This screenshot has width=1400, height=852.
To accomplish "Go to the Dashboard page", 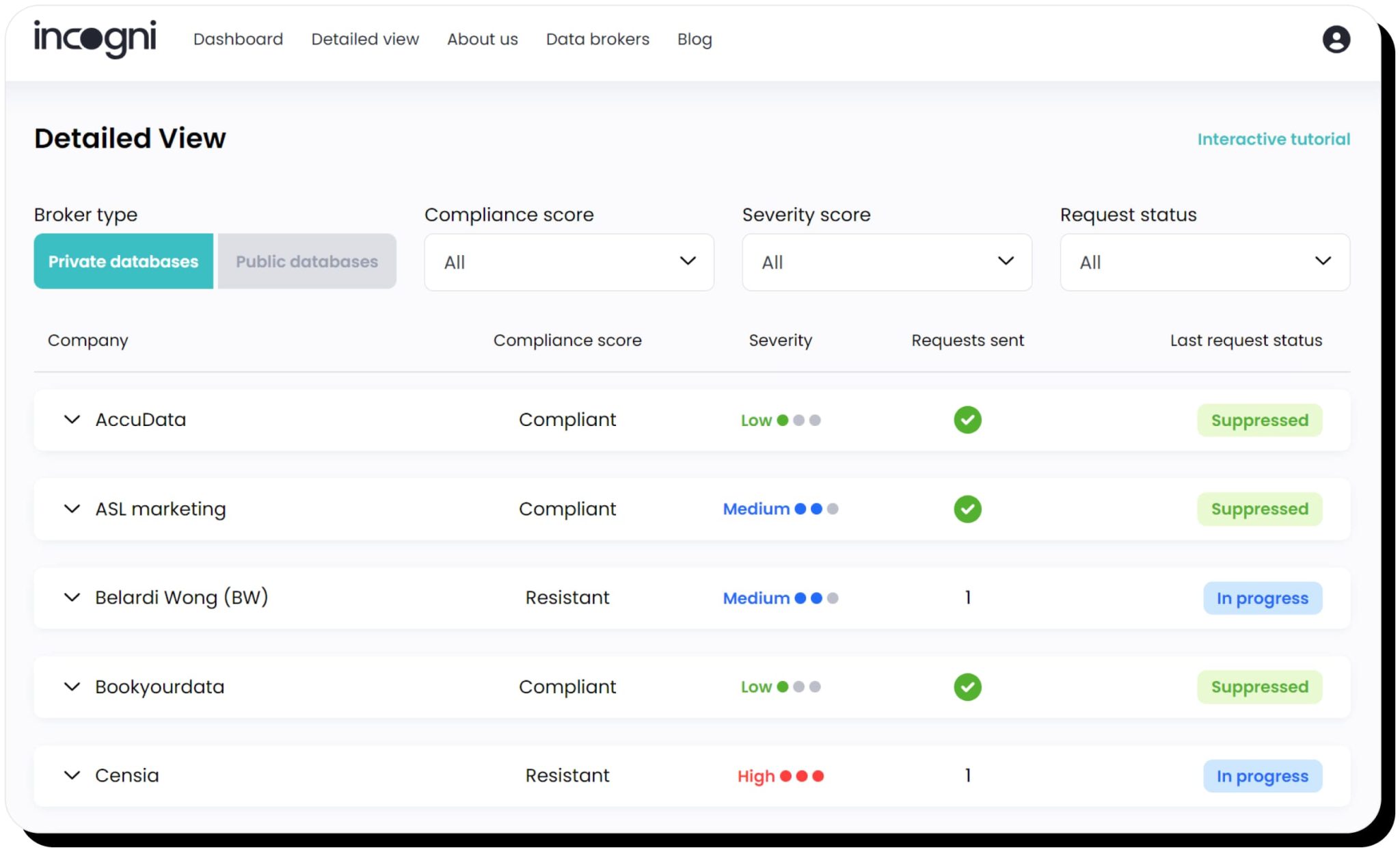I will click(x=238, y=39).
